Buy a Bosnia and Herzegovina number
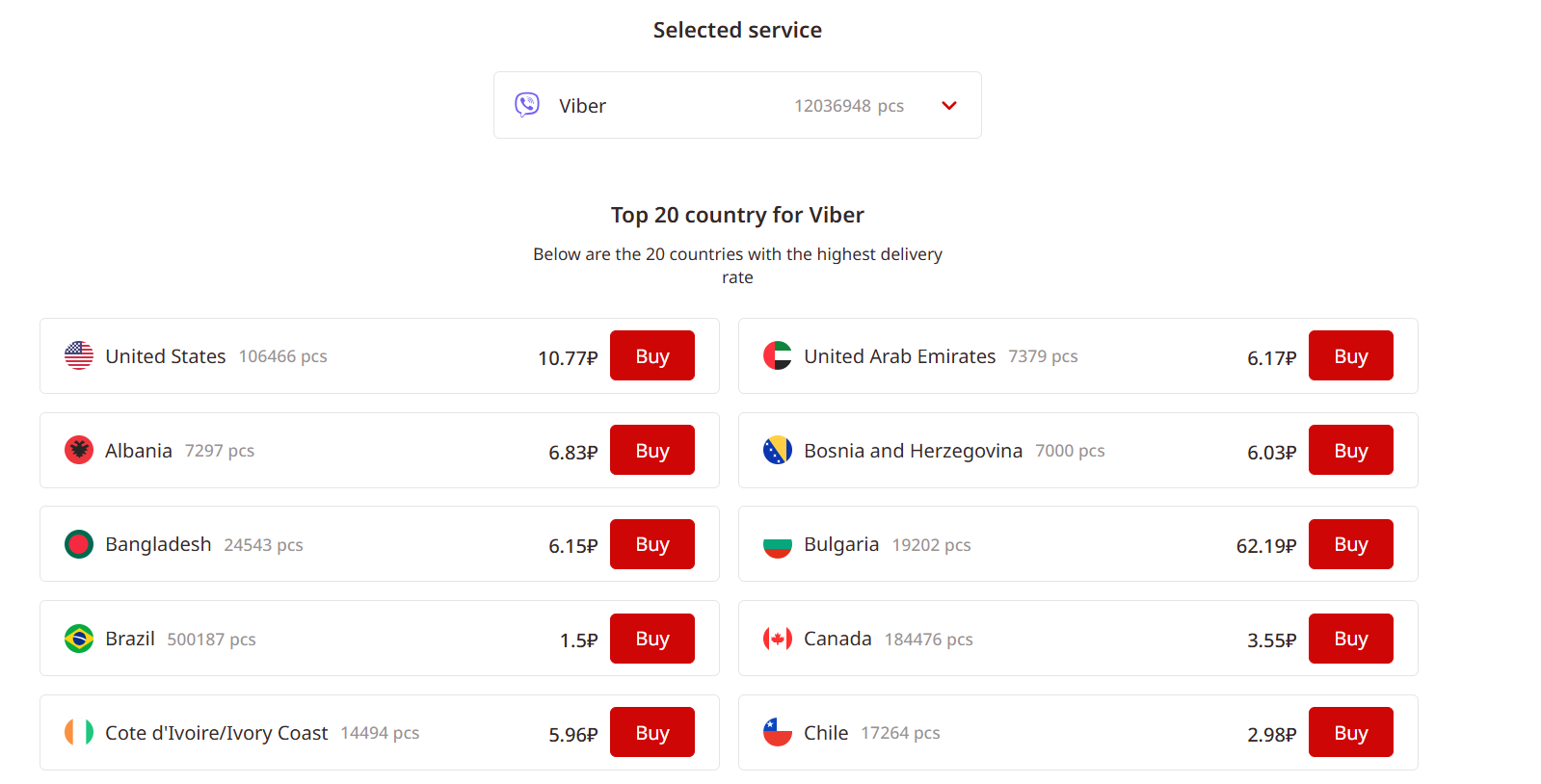The width and height of the screenshot is (1541, 784). pyautogui.click(x=1351, y=450)
